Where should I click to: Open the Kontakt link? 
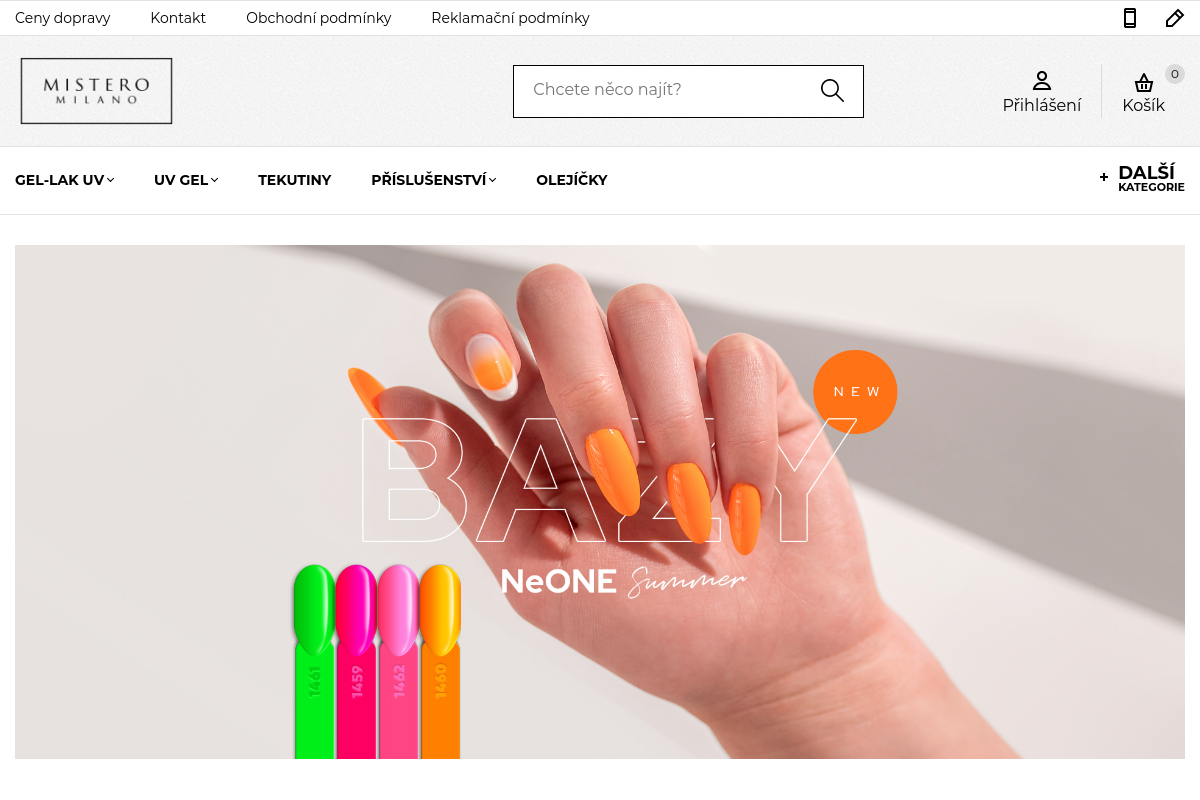click(178, 18)
